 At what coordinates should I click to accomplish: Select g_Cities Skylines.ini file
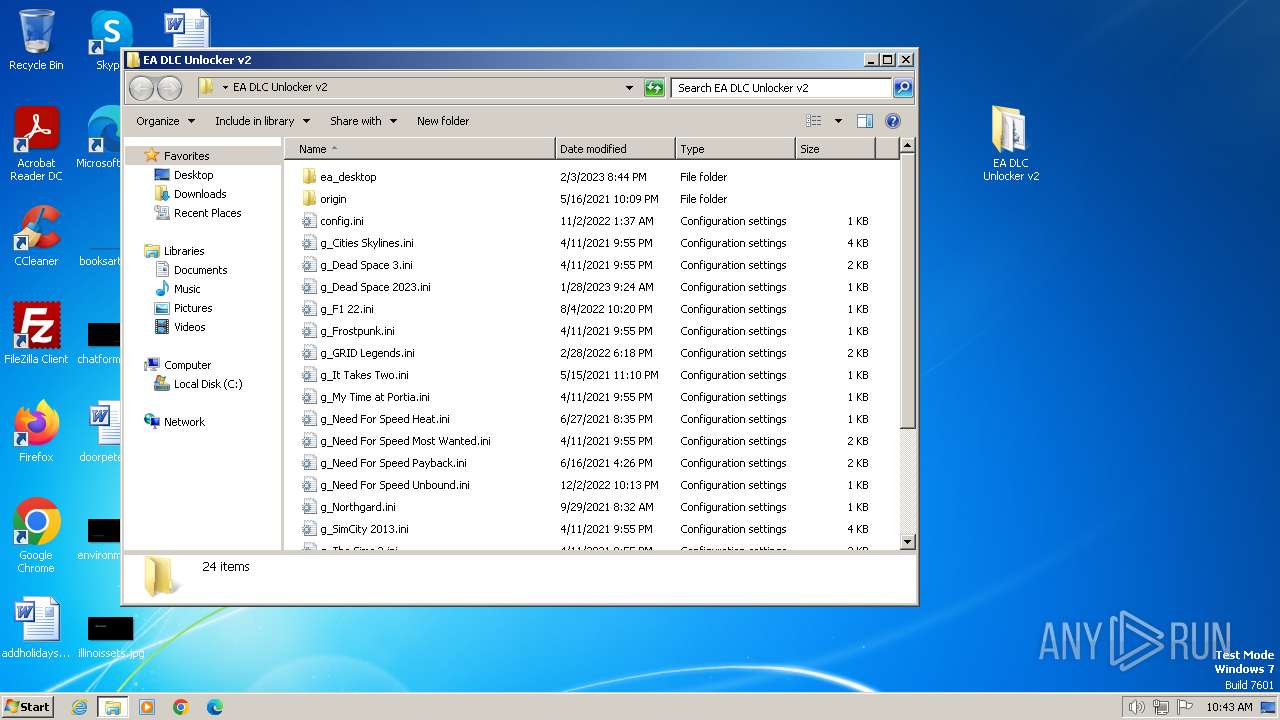(x=367, y=243)
